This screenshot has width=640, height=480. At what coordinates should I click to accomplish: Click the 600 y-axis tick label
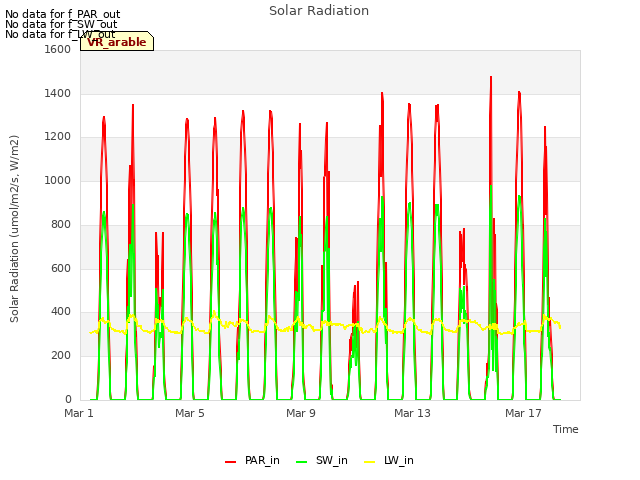[61, 268]
